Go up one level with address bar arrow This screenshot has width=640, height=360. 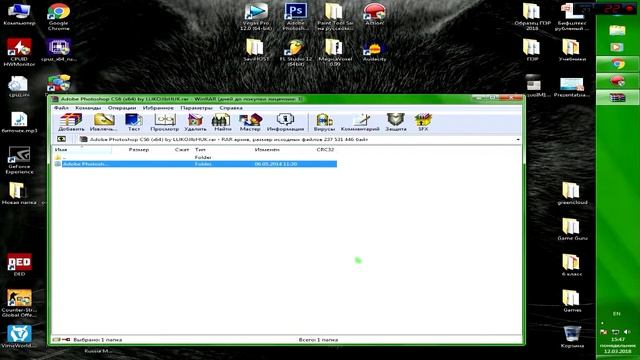point(61,139)
